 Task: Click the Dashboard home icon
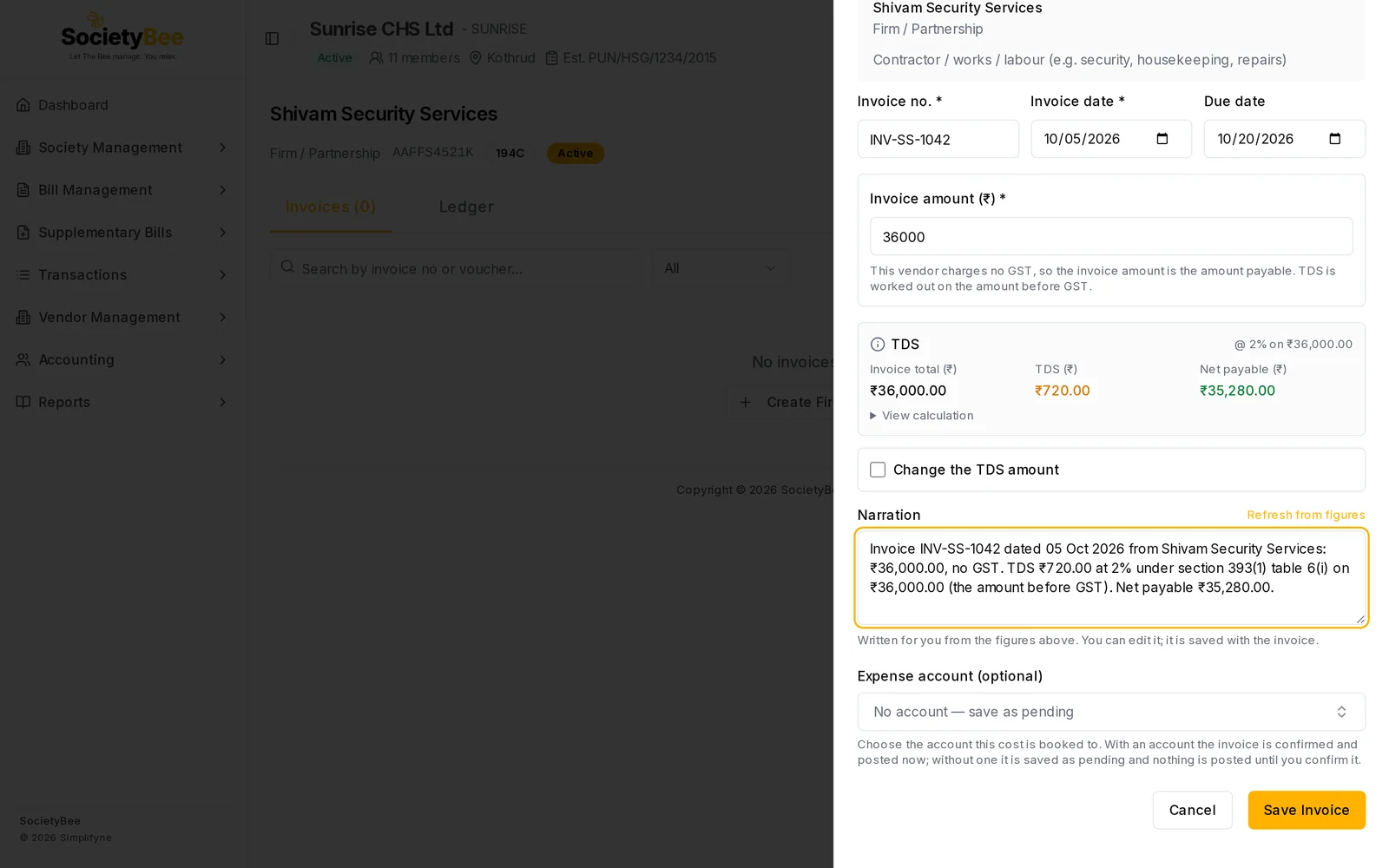[x=23, y=105]
